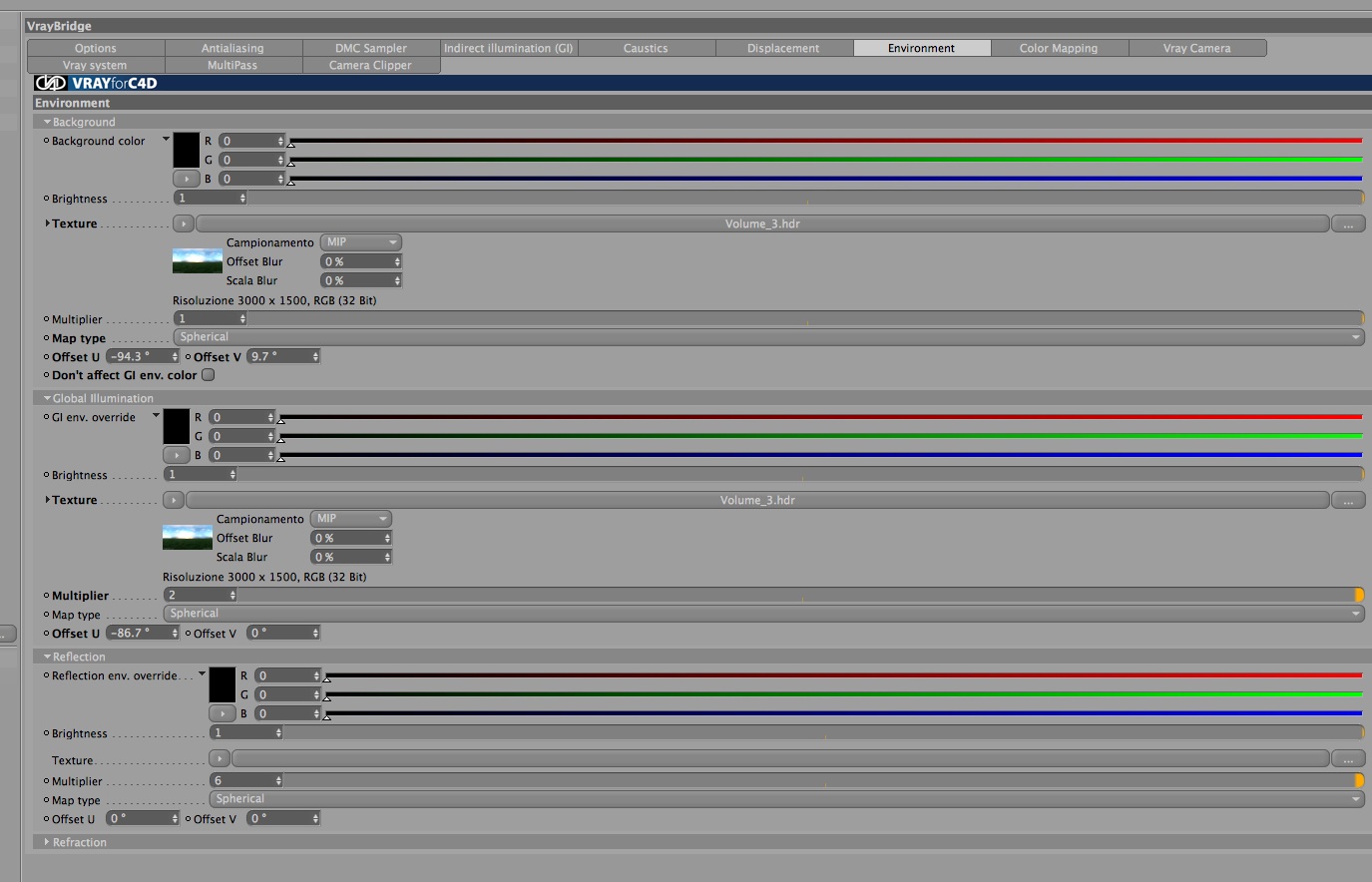
Task: Expand the Refraction section
Action: 47,842
